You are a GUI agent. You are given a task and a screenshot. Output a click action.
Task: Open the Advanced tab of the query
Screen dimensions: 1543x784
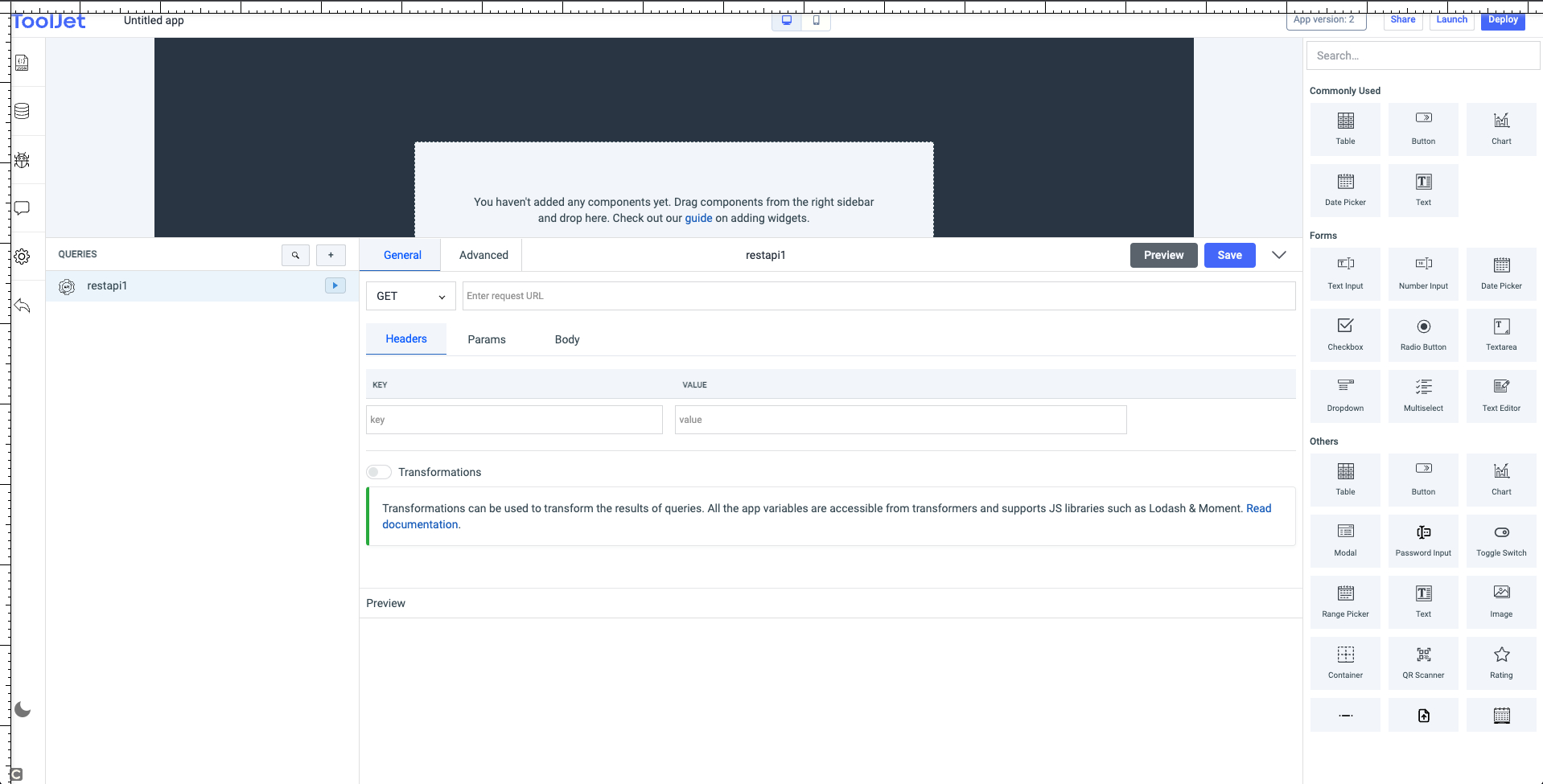483,255
